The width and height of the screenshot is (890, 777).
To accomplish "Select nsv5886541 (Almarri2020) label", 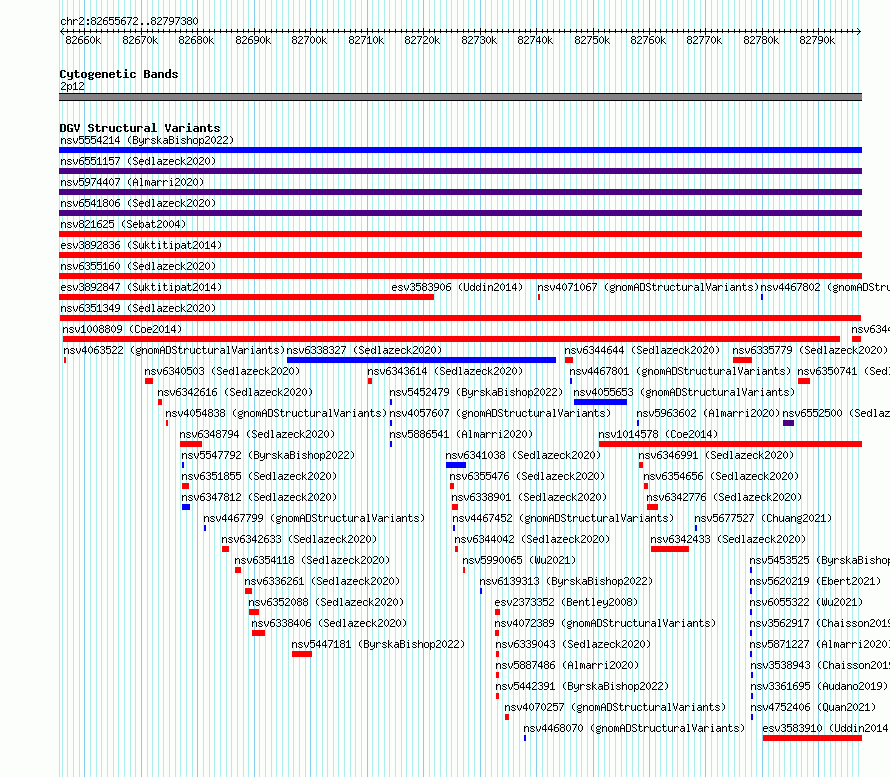I will click(461, 434).
